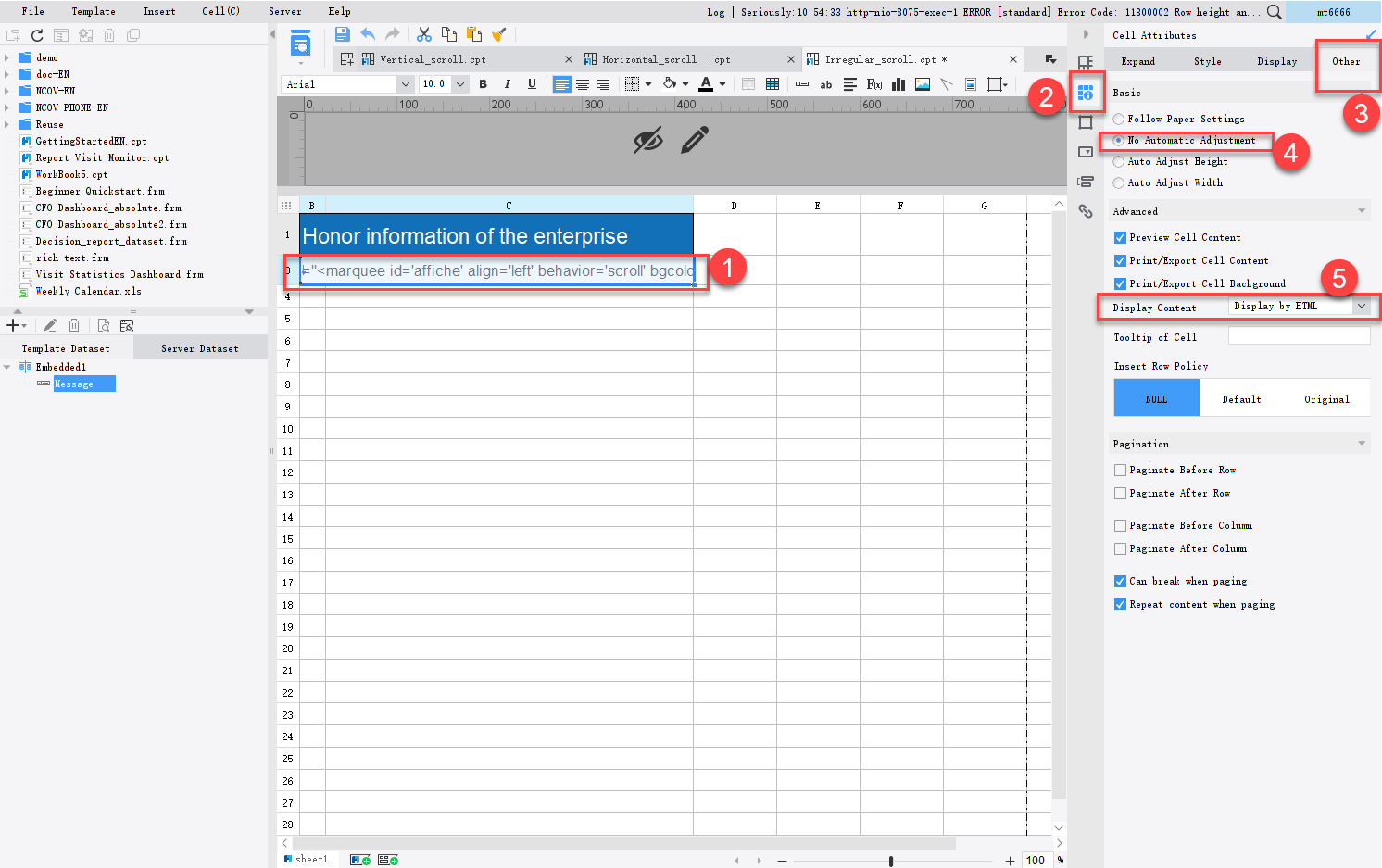Open the WorkBook5.cpt file
Viewport: 1382px width, 868px height.
tap(71, 174)
